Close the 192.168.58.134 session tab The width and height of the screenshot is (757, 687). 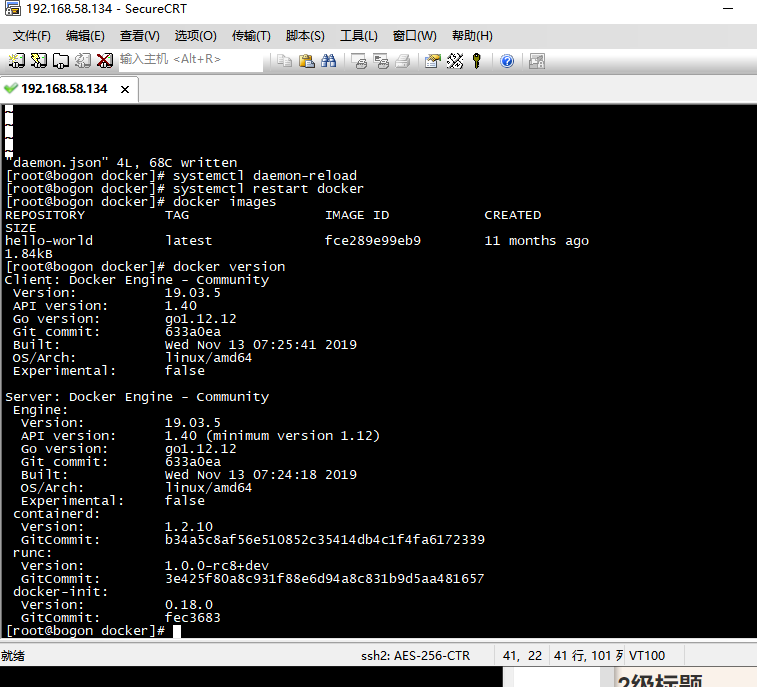click(125, 89)
